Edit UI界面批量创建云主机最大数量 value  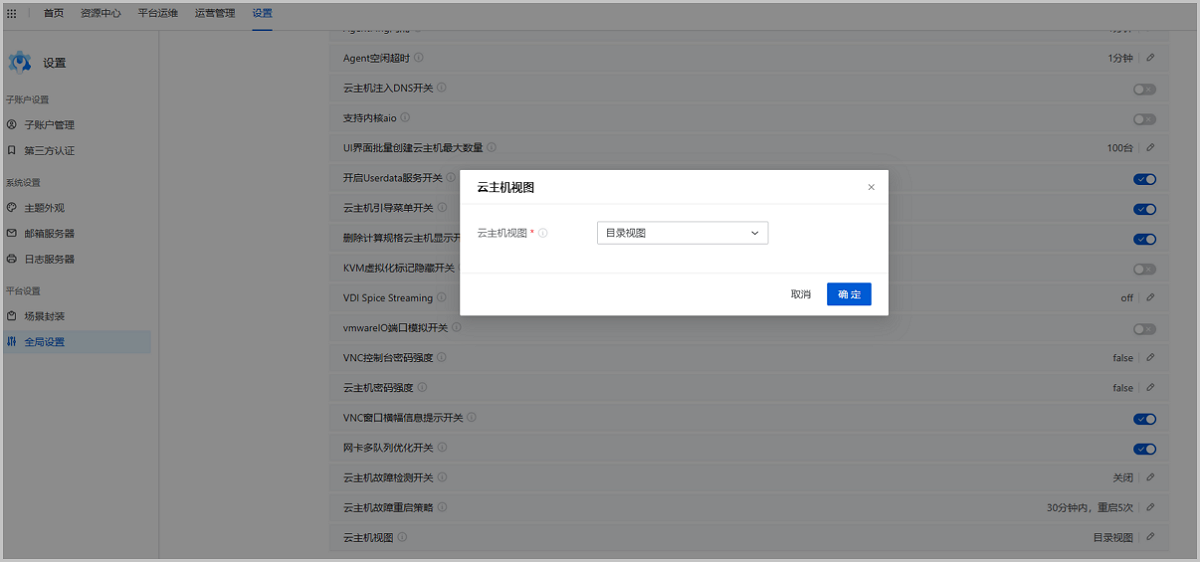click(x=1150, y=148)
